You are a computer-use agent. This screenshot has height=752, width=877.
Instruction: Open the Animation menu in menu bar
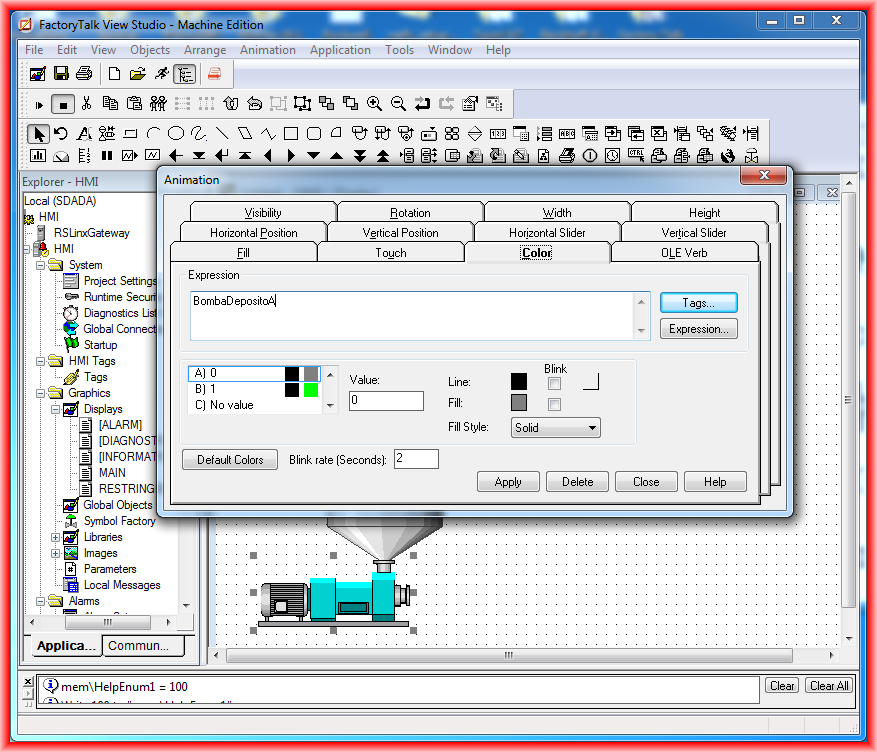[267, 50]
